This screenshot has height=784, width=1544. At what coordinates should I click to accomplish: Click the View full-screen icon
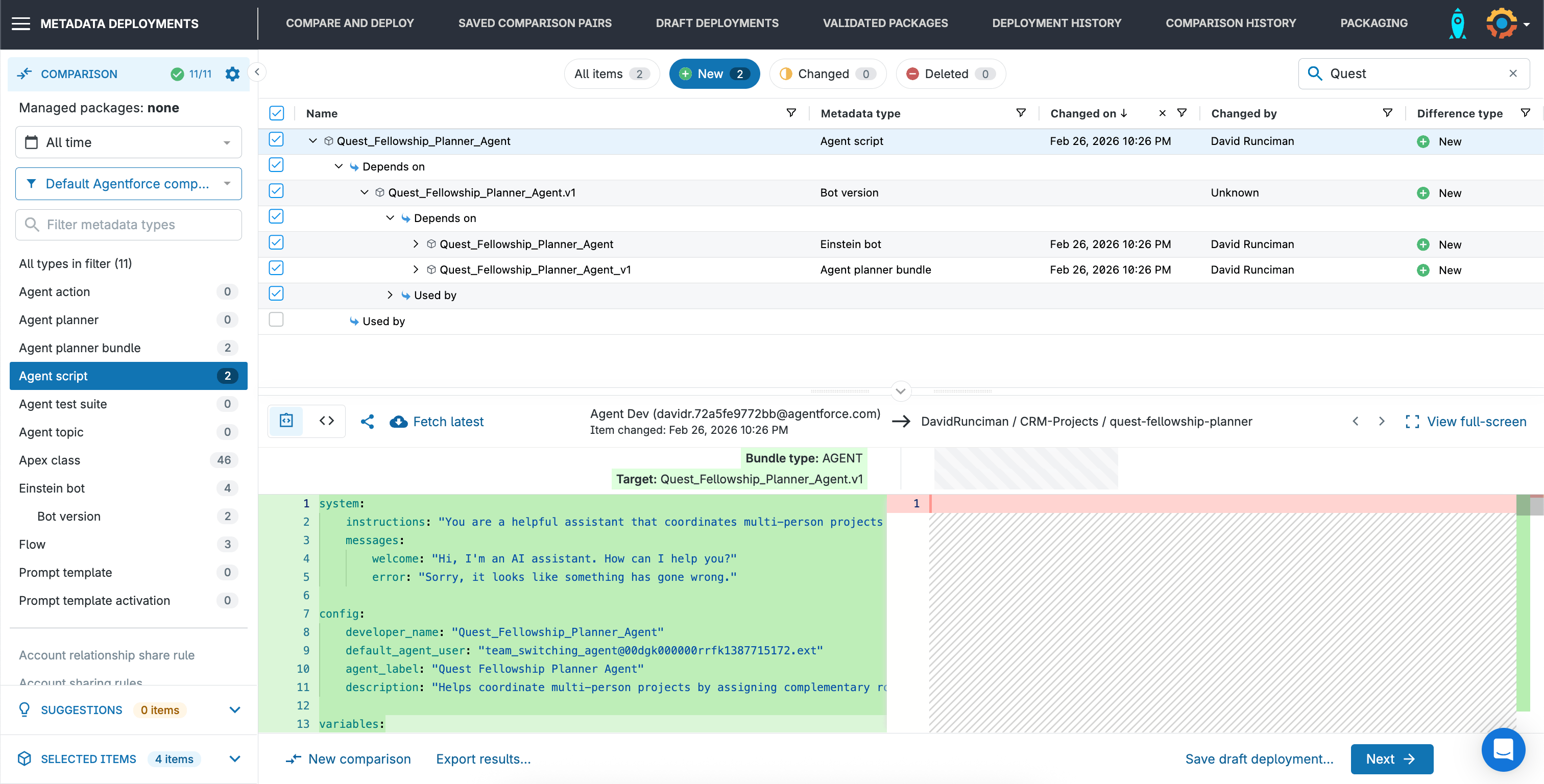click(x=1413, y=422)
